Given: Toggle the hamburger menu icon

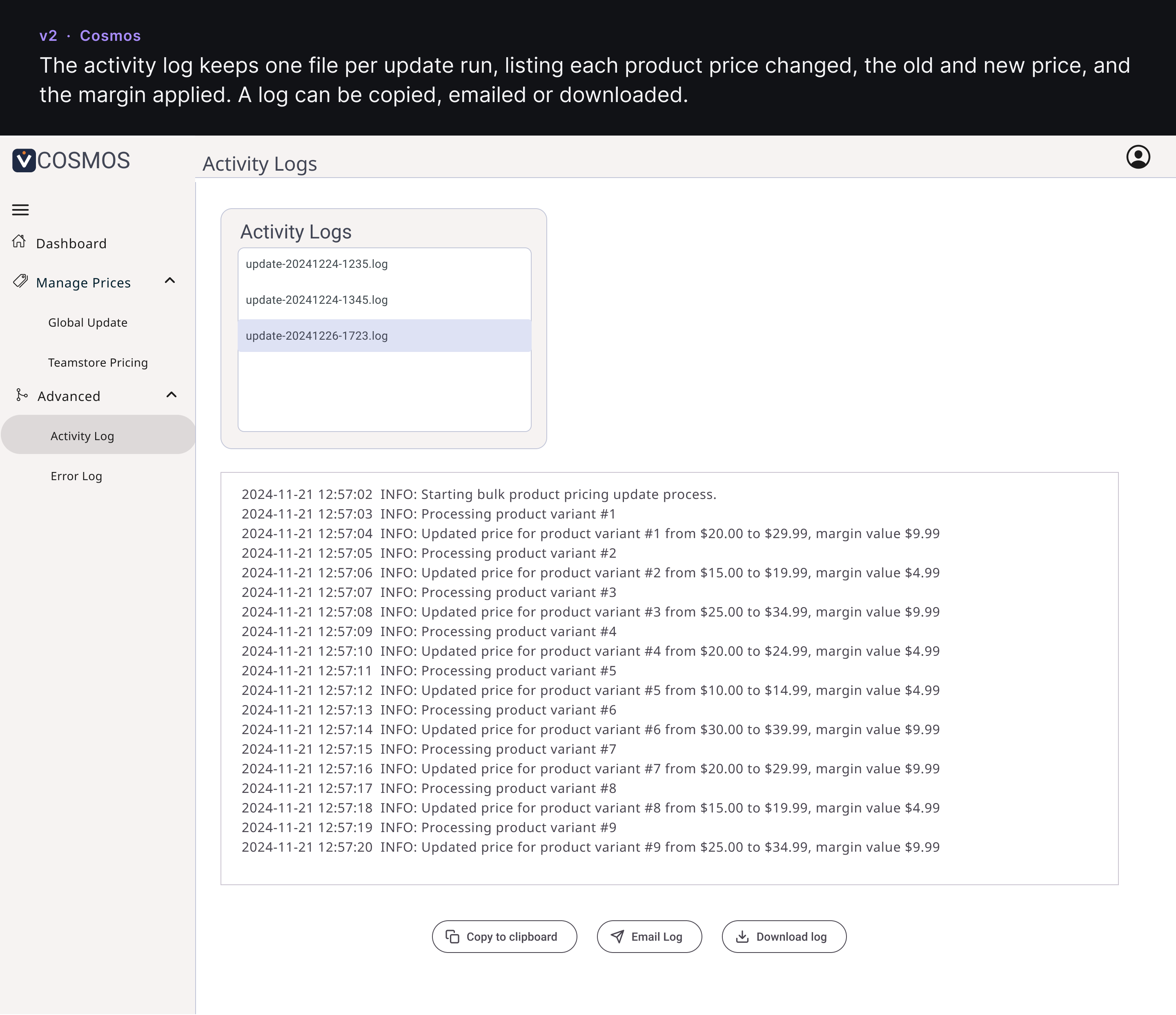Looking at the screenshot, I should tap(20, 210).
